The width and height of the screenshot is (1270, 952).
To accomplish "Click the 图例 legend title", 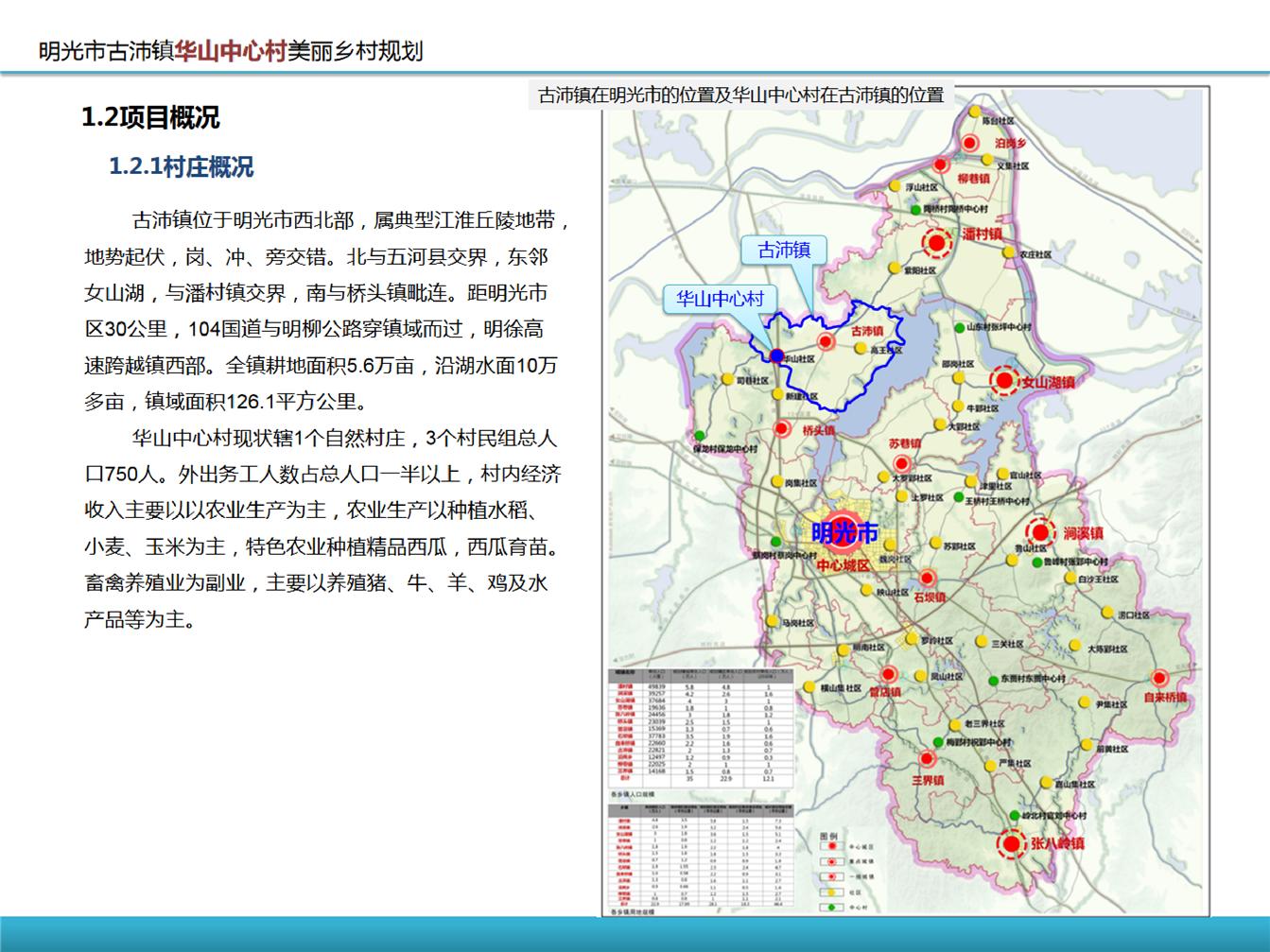I will click(829, 836).
